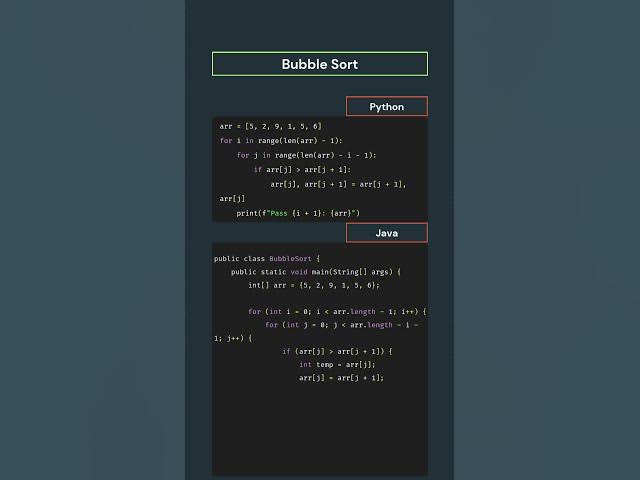Click the Python 'if arr[j] > arr[j + 1]:' line

click(302, 169)
